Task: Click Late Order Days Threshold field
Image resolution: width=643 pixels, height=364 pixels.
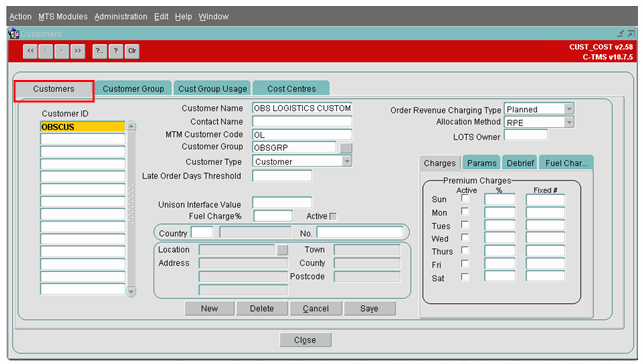Action: pos(282,176)
